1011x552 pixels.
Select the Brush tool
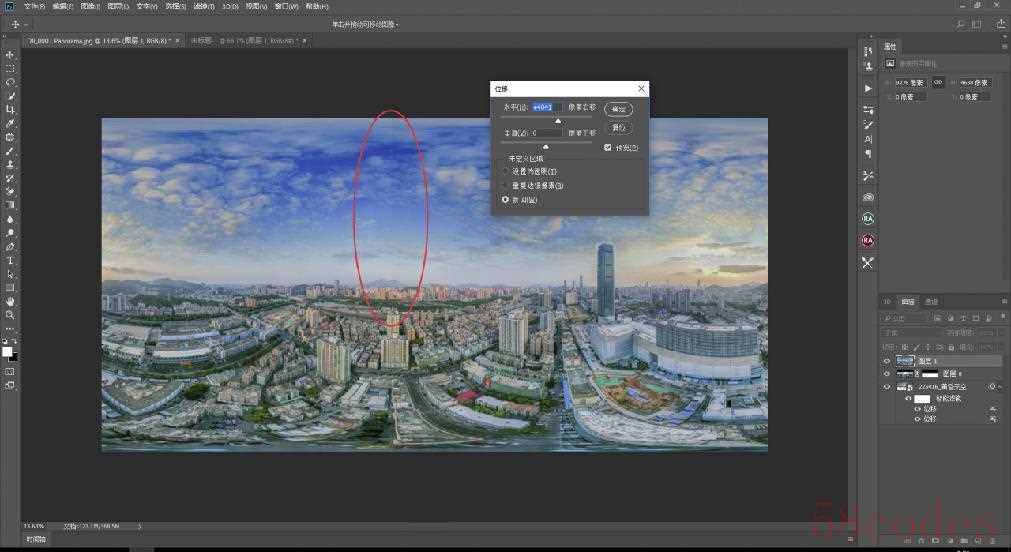(10, 151)
